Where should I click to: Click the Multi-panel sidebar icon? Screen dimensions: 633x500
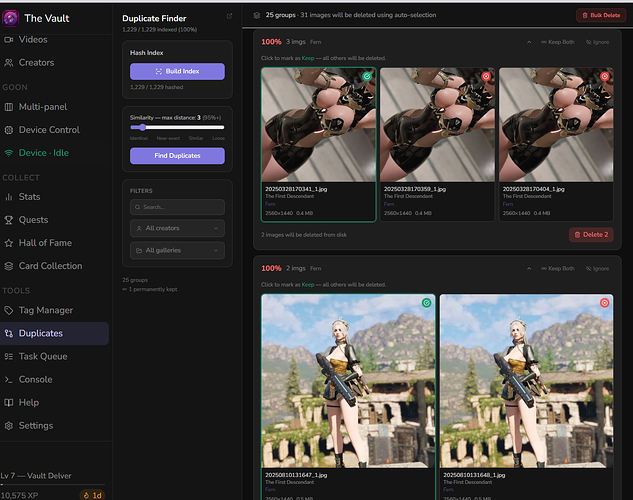tap(8, 107)
